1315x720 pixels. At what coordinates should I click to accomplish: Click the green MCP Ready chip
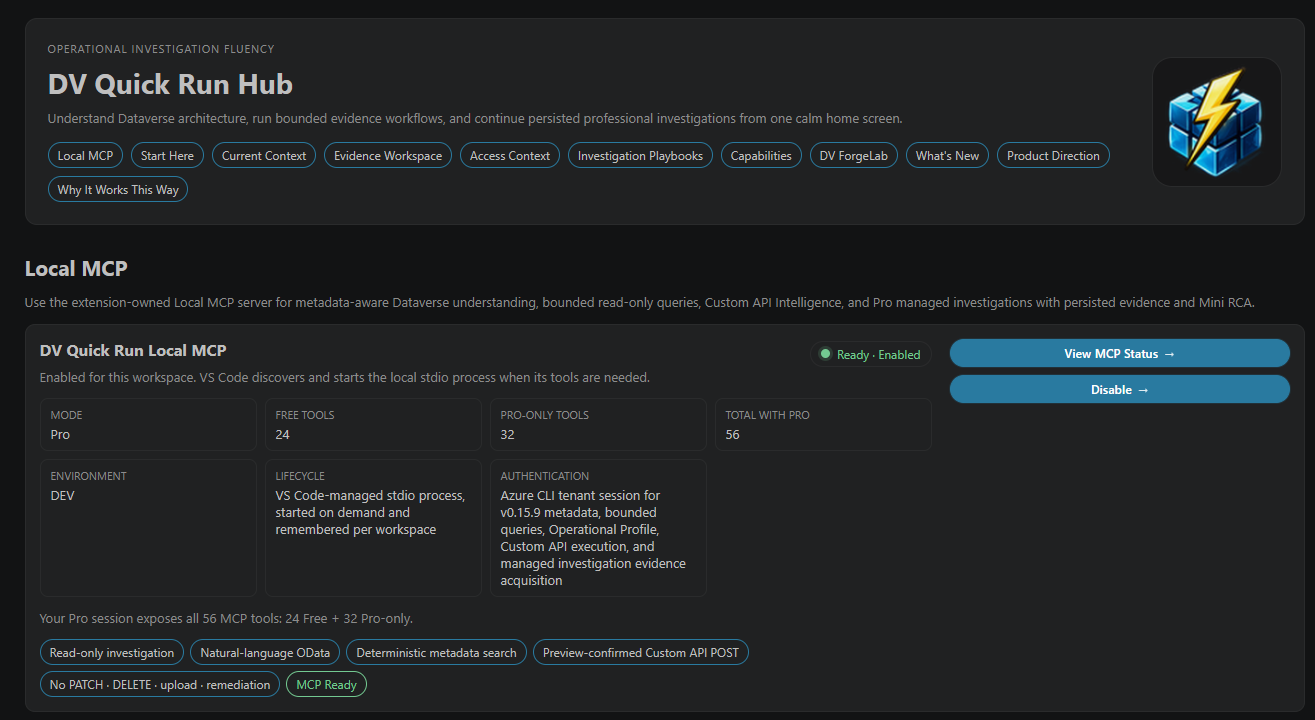point(327,685)
